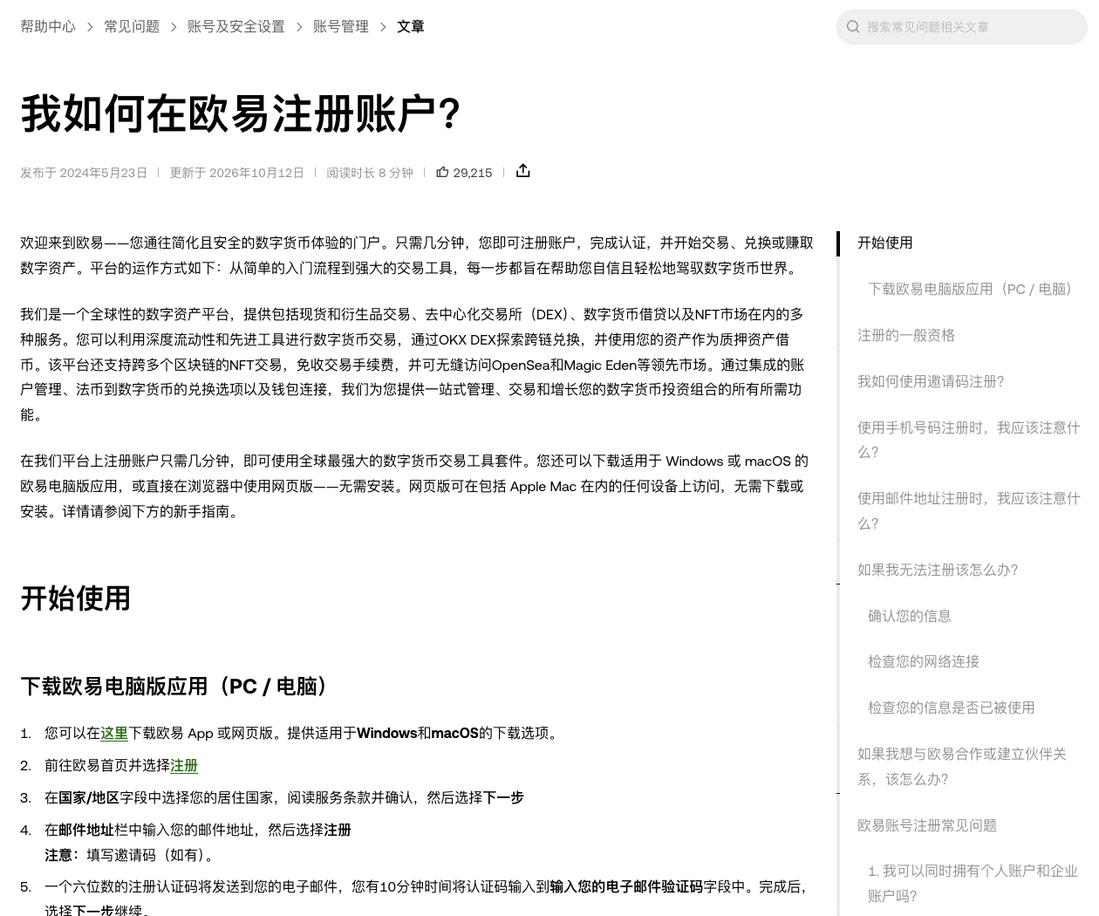Select 下载欧易电脑版应用 sidebar entry
This screenshot has width=1099, height=916.
(970, 289)
